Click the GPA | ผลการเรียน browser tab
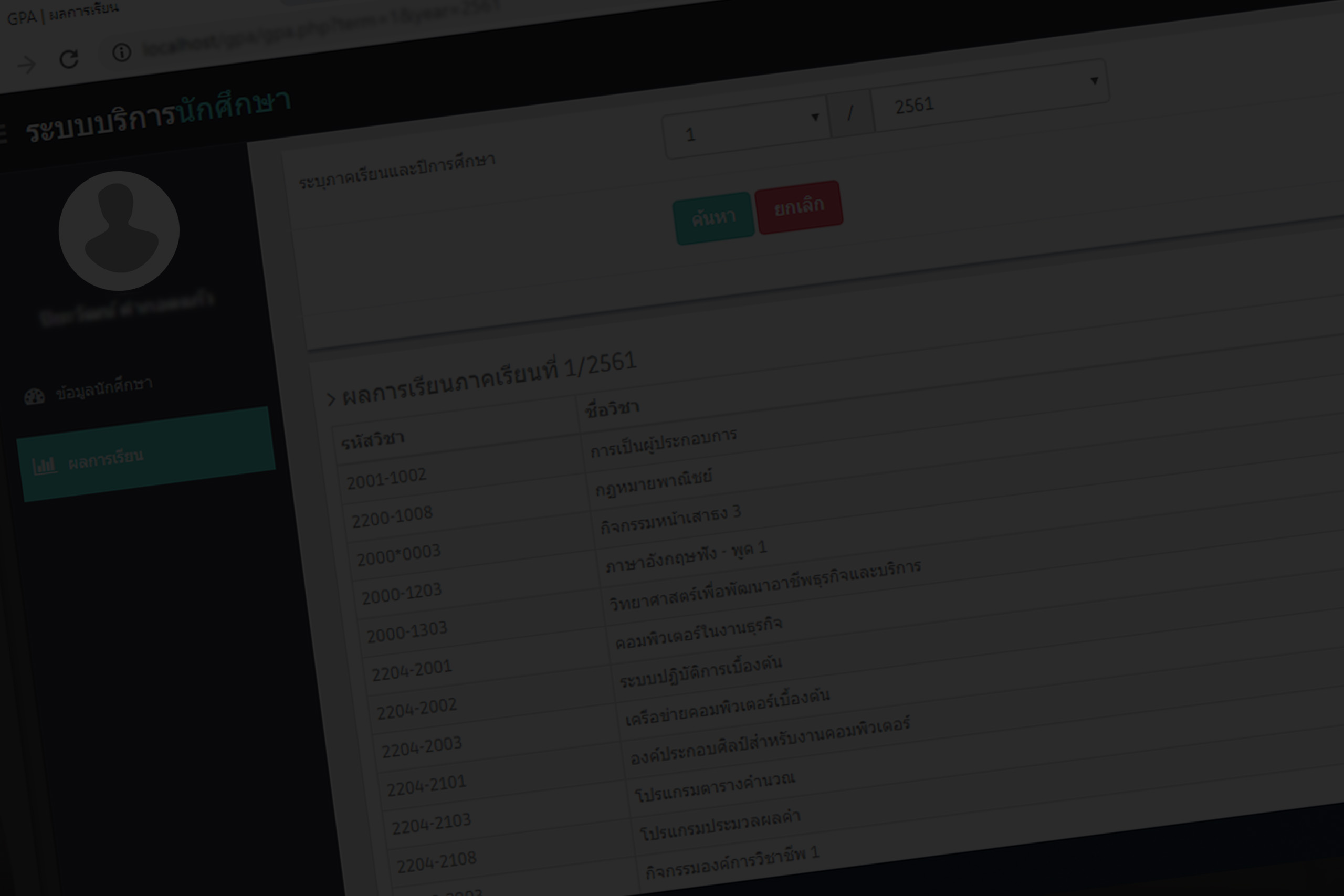The image size is (1344, 896). click(x=63, y=13)
